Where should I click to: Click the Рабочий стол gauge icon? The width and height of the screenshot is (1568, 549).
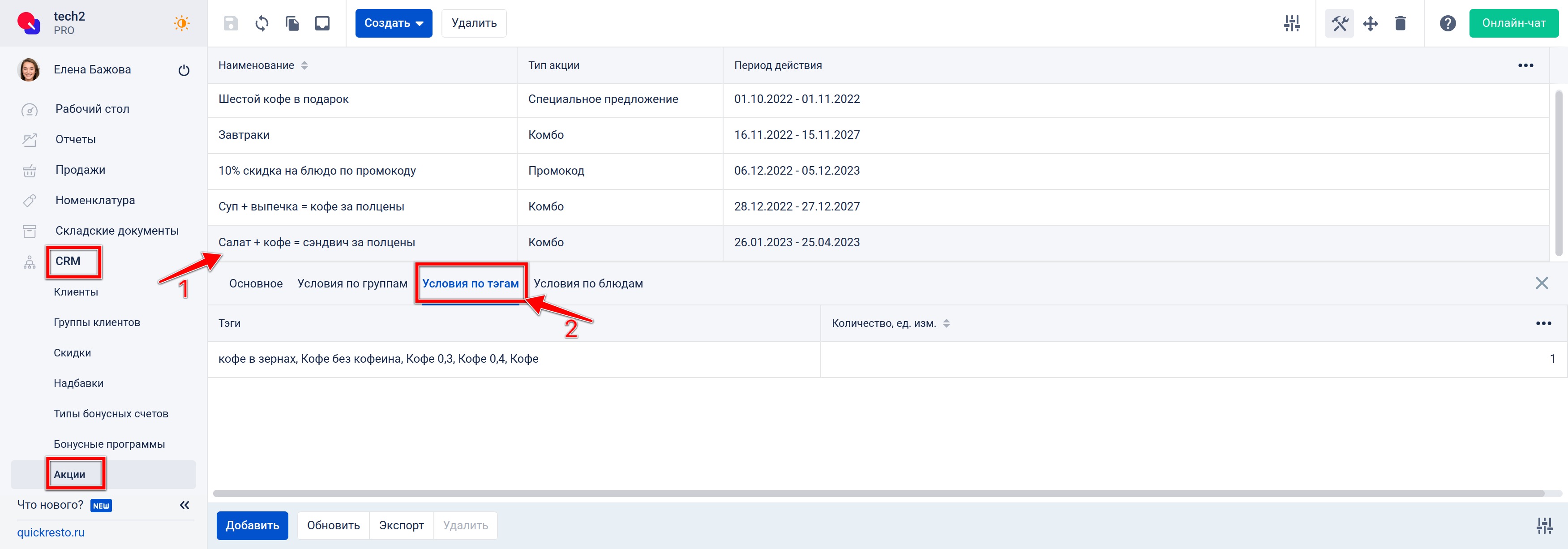(29, 110)
